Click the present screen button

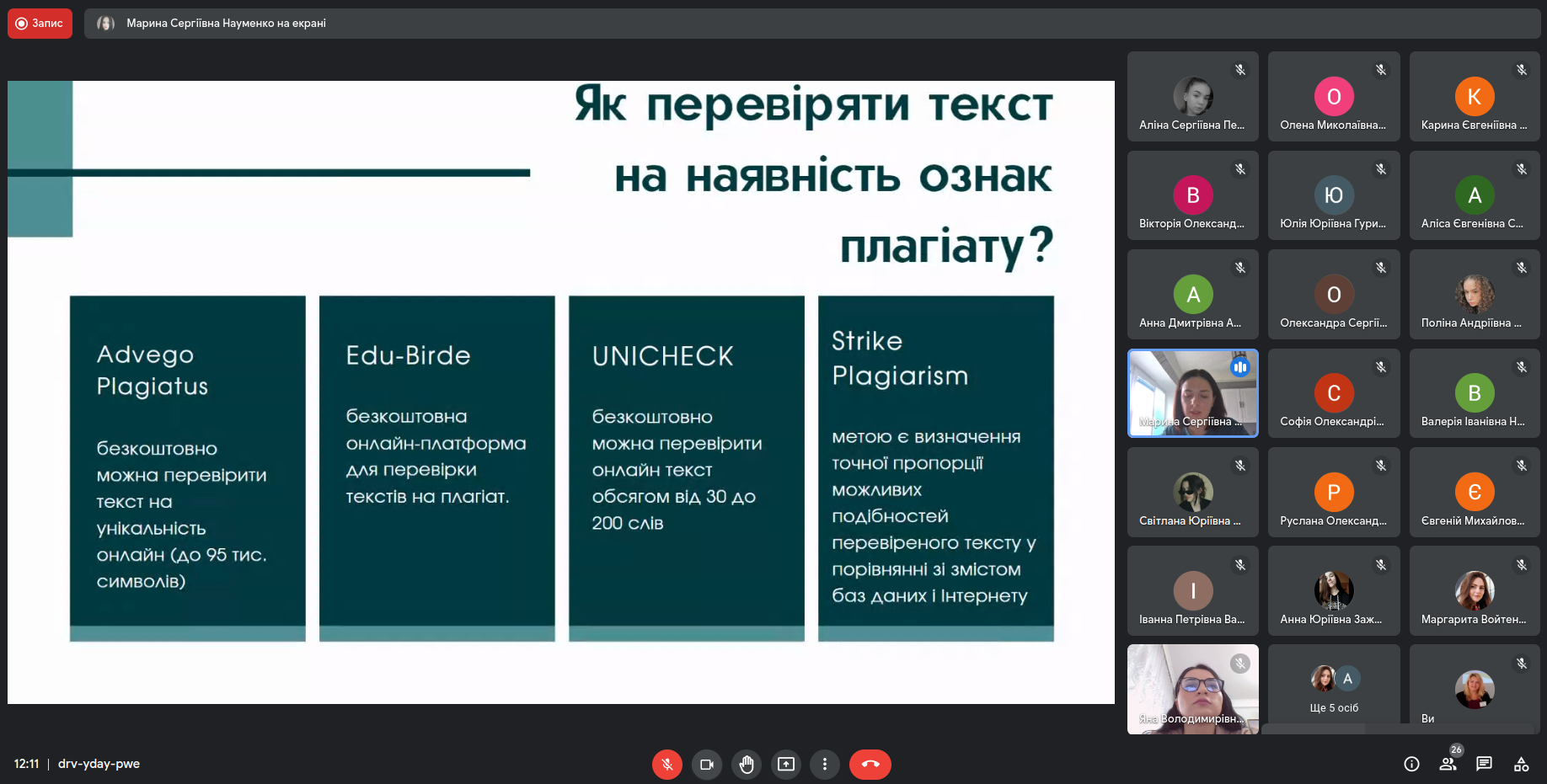[x=785, y=765]
